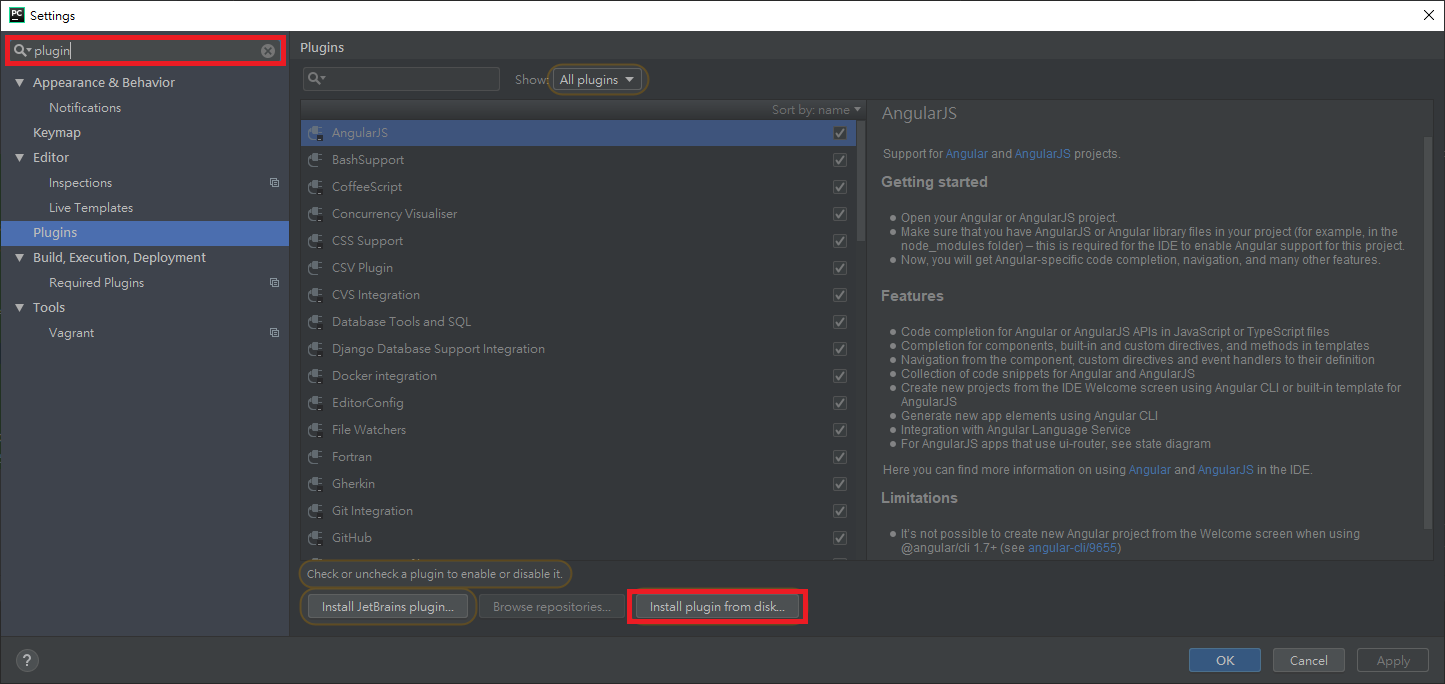
Task: Click the project icon beside Vagrant
Action: pos(274,333)
